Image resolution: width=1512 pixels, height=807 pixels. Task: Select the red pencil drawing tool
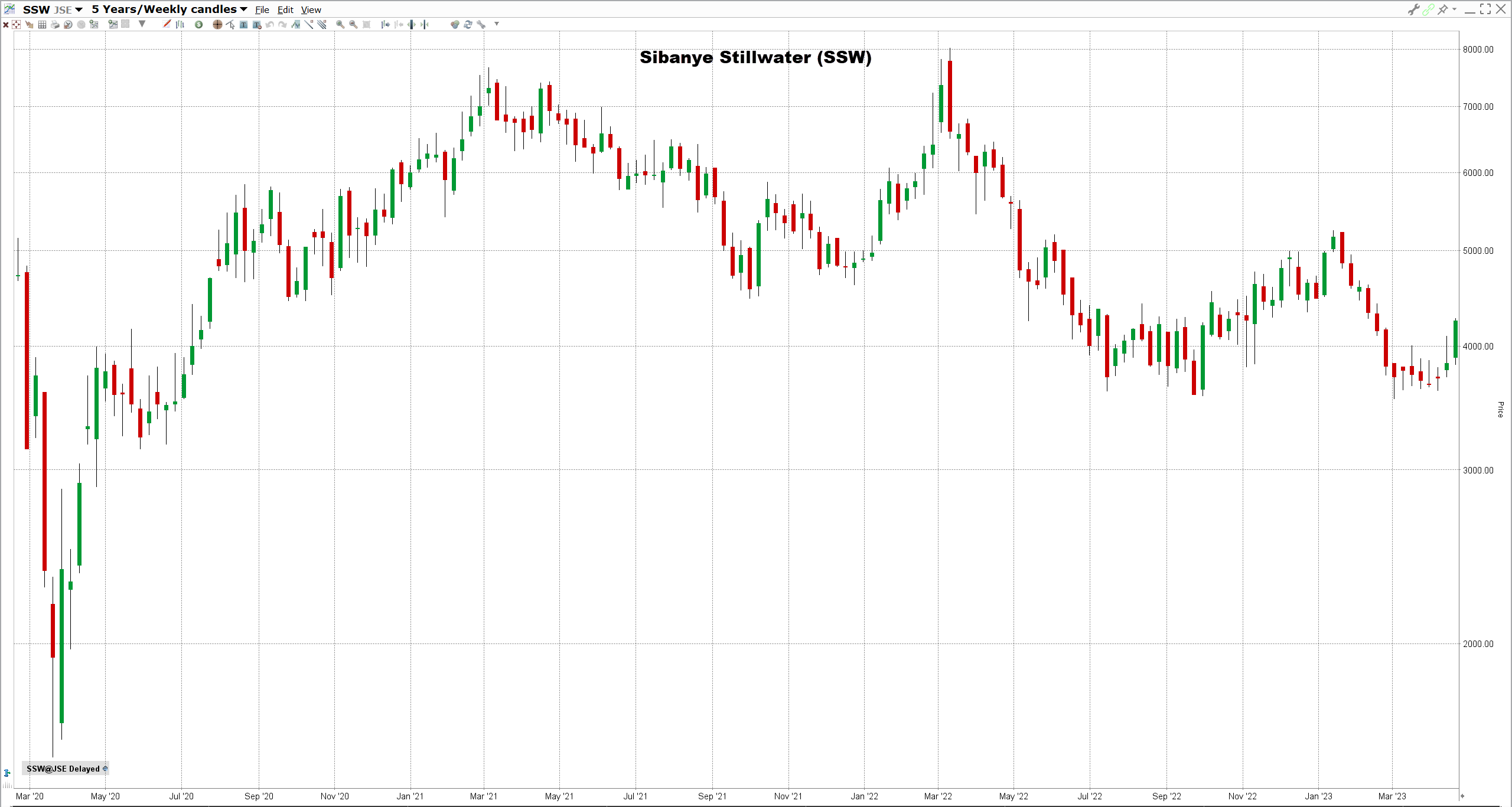pyautogui.click(x=167, y=24)
